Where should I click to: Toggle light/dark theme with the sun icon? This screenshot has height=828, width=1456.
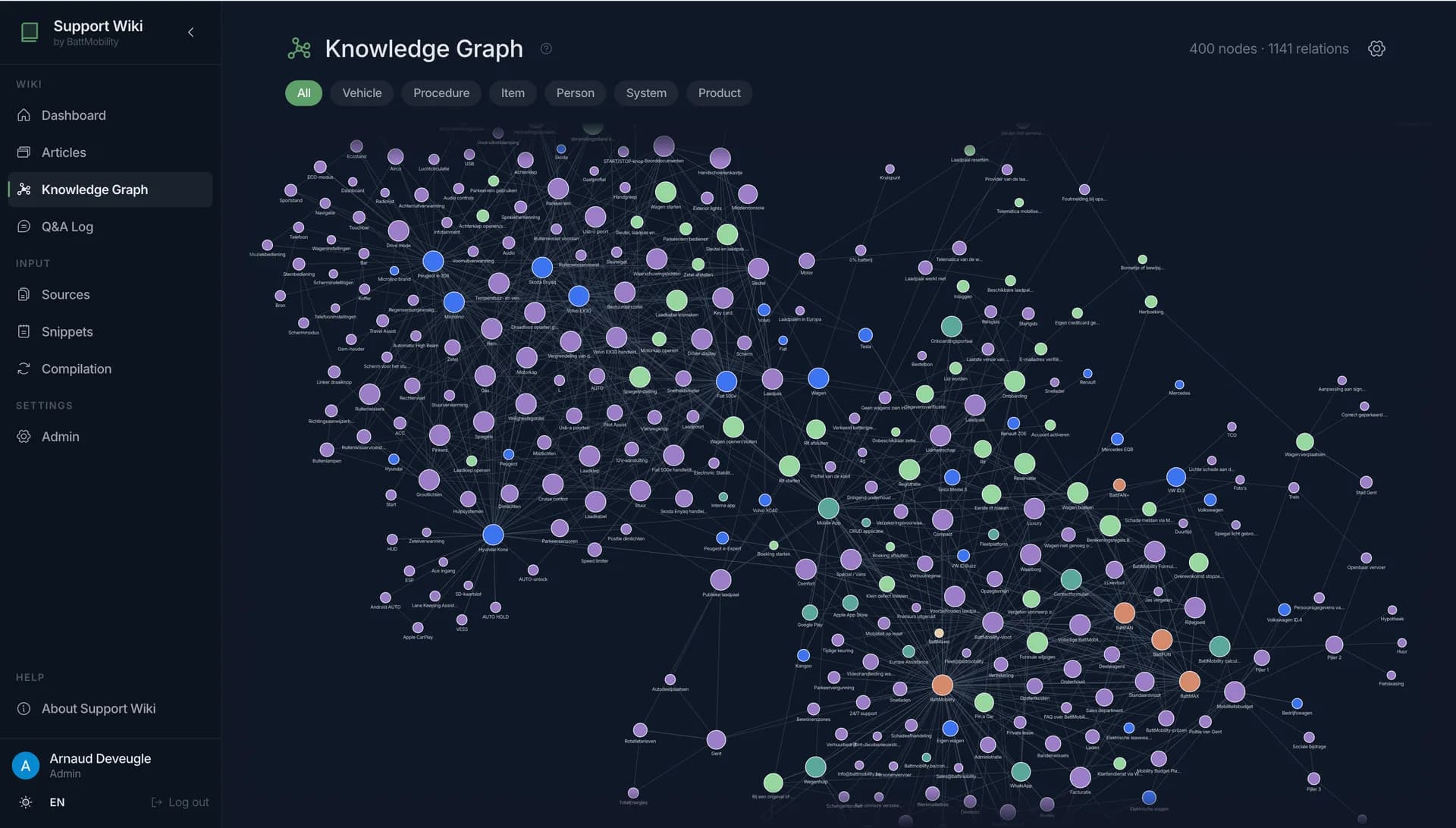[26, 802]
